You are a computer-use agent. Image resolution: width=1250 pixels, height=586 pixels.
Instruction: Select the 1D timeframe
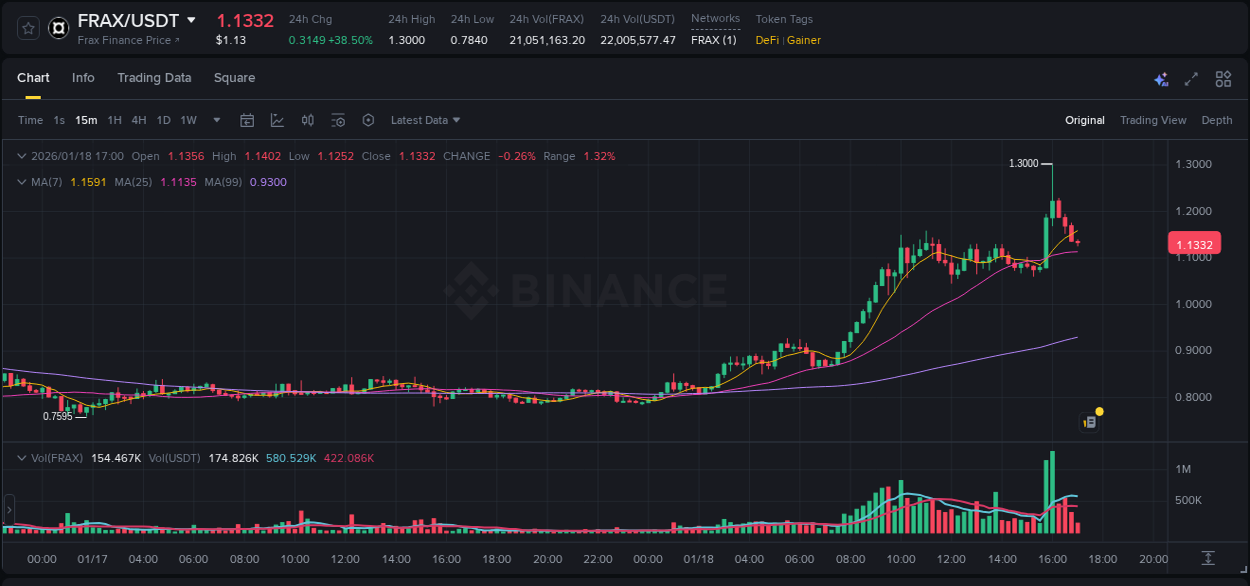163,120
